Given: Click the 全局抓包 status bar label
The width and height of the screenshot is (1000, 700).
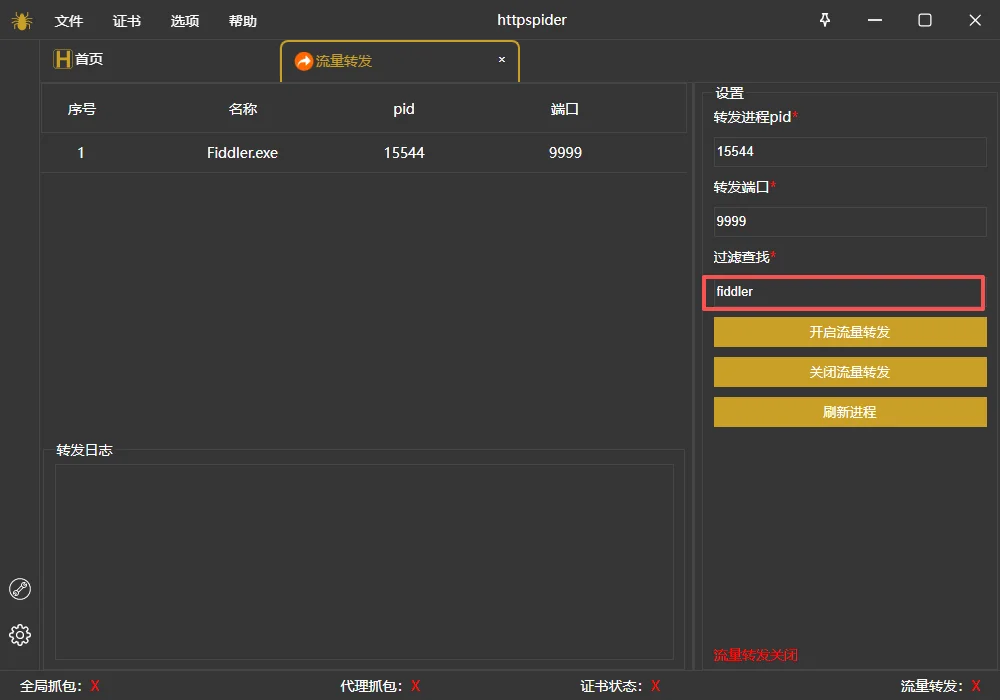Looking at the screenshot, I should [50, 686].
